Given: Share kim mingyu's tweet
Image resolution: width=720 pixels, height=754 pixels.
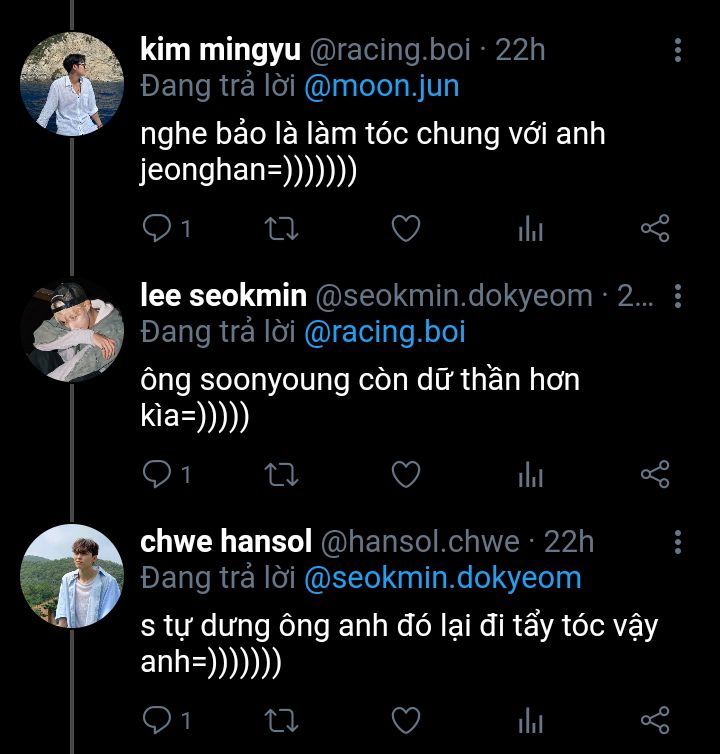Looking at the screenshot, I should [x=654, y=229].
